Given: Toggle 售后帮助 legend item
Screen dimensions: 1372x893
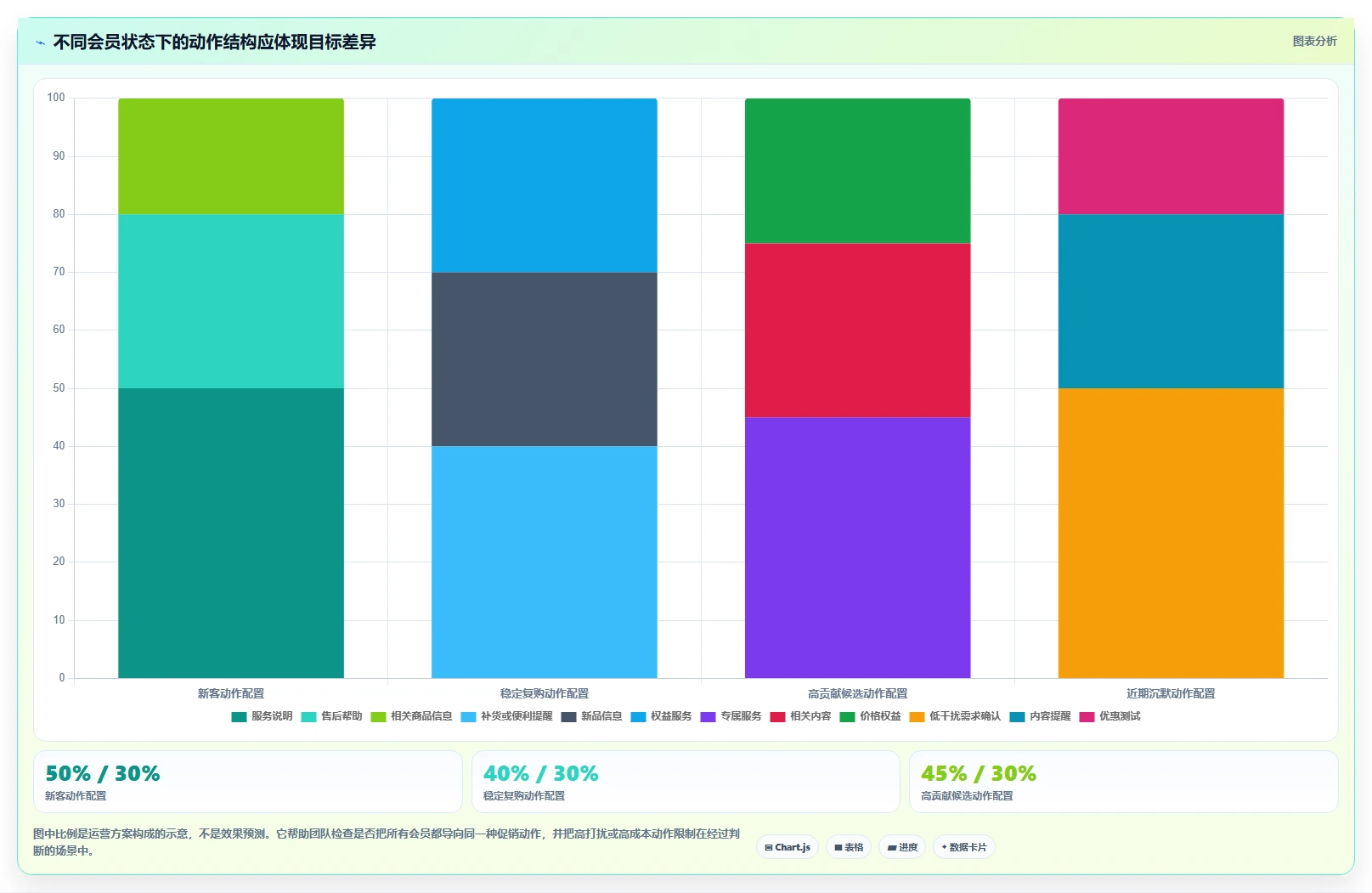Looking at the screenshot, I should [x=331, y=716].
